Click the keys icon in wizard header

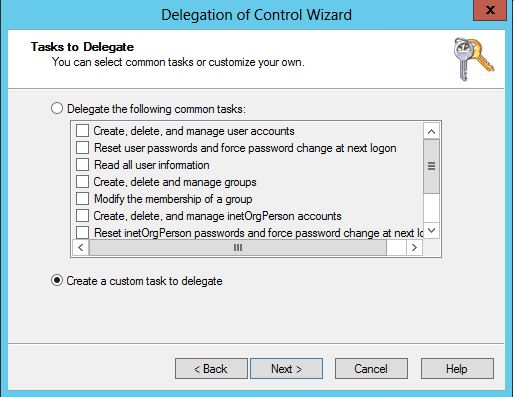pos(474,59)
